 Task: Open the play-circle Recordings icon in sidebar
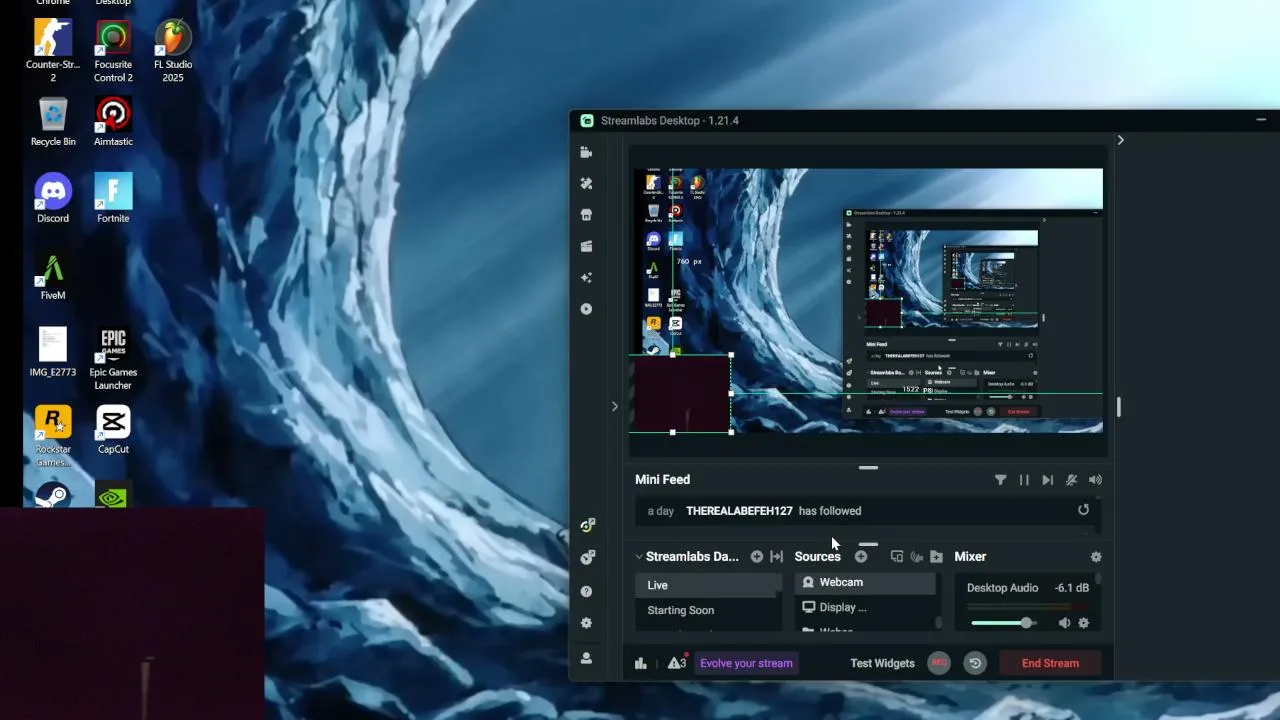pyautogui.click(x=586, y=309)
